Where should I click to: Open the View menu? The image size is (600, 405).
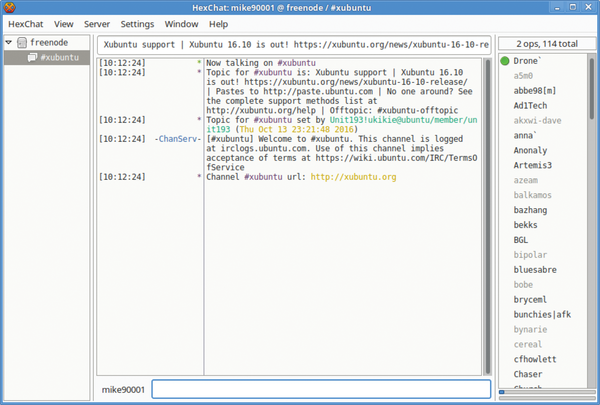pos(64,24)
